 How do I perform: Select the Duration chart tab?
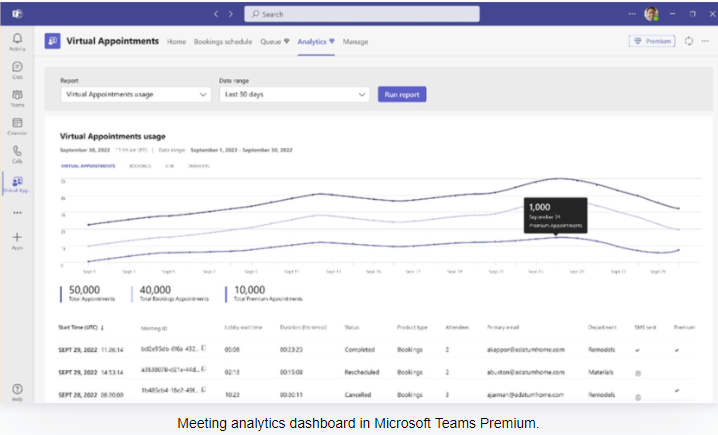coord(199,166)
